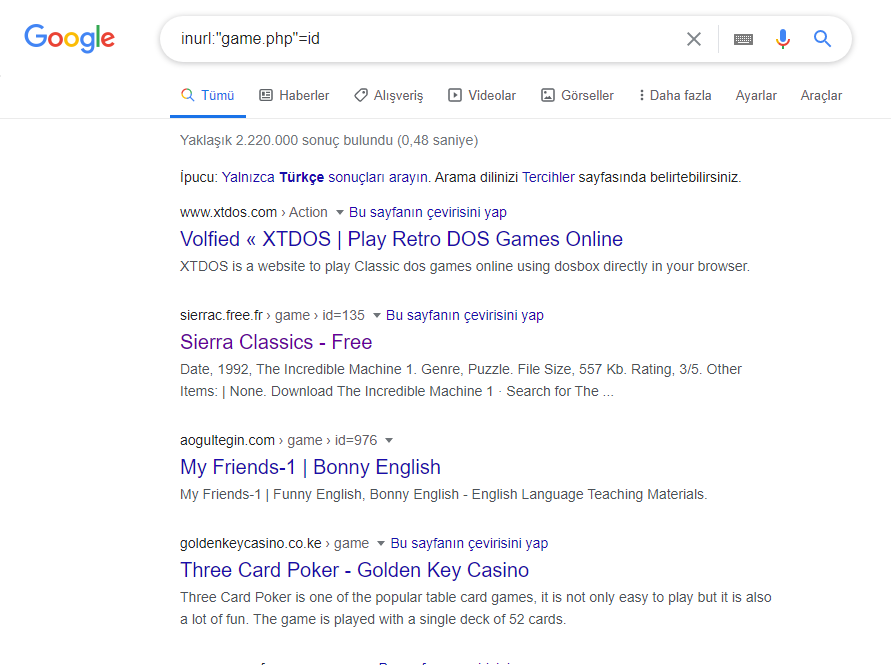Click the Date, 1992, The Incredible Machine snippet
Image resolution: width=891 pixels, height=665 pixels.
[x=461, y=380]
